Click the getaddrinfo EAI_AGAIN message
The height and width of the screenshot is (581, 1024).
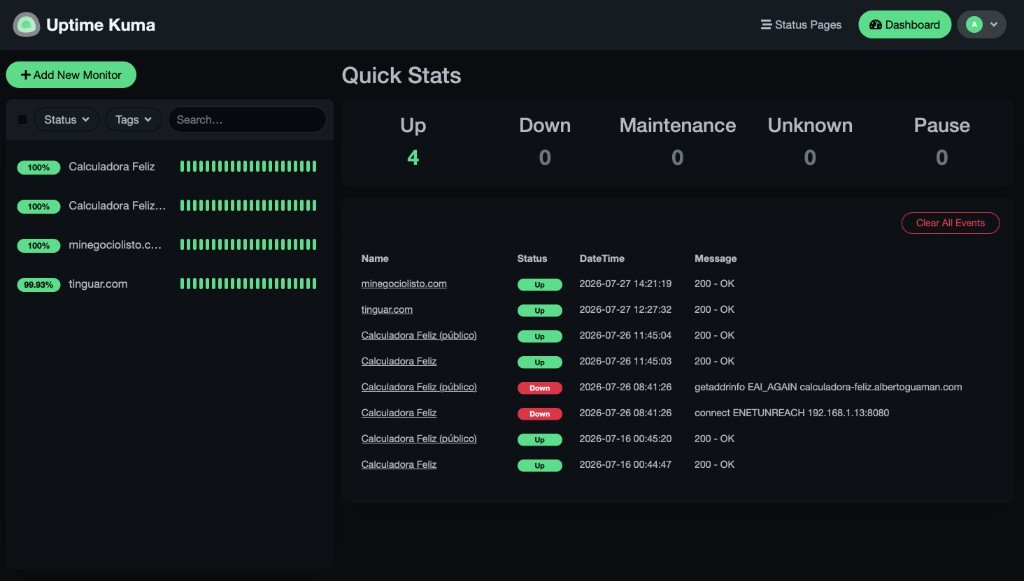(827, 386)
